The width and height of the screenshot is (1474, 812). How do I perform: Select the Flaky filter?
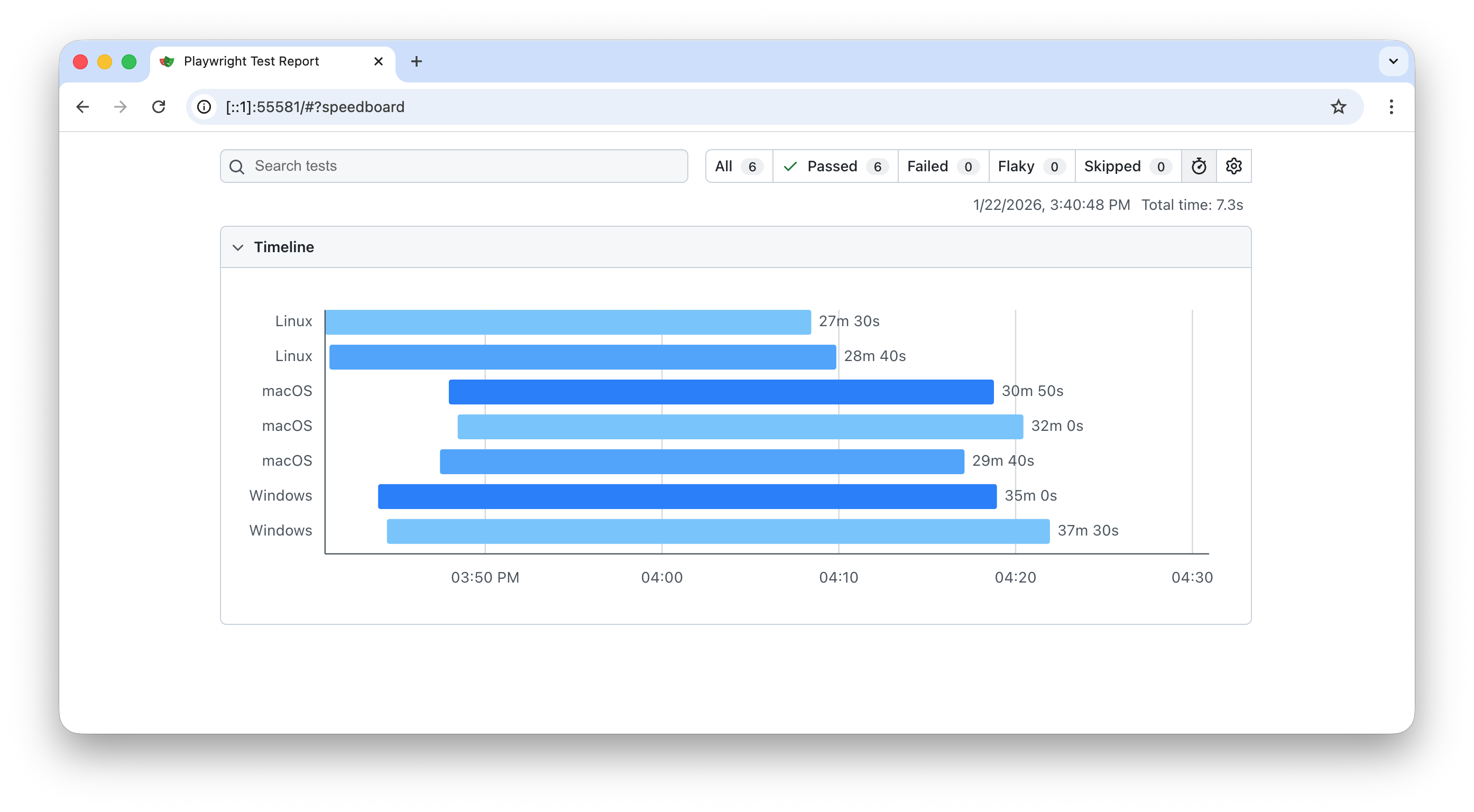1031,167
